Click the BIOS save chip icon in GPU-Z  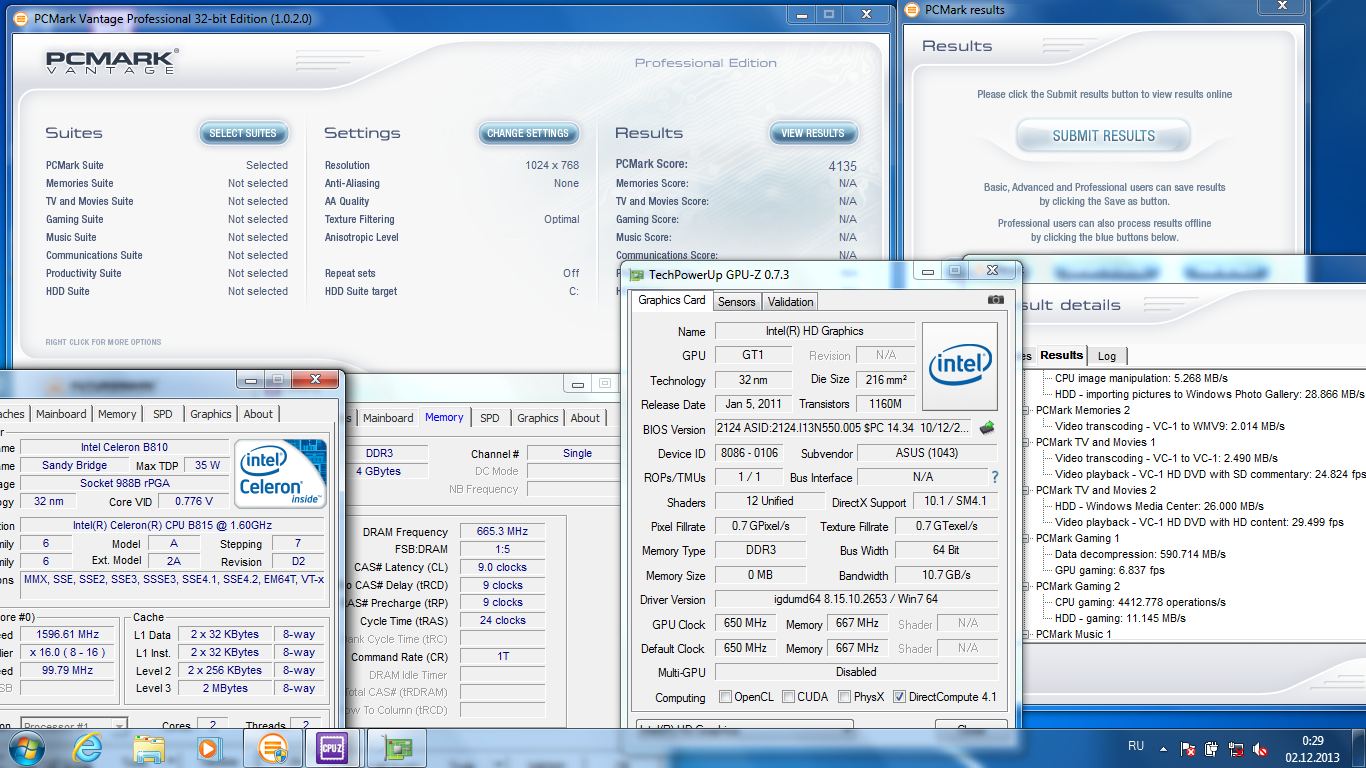click(987, 428)
